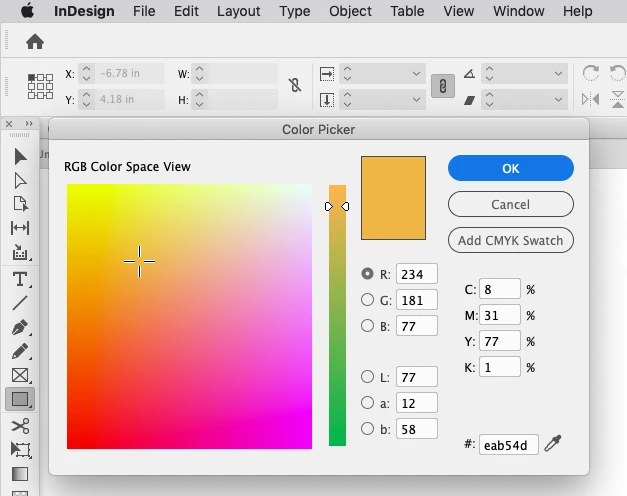Screen dimensions: 627x496
Task: Open the Window menu
Action: (519, 11)
